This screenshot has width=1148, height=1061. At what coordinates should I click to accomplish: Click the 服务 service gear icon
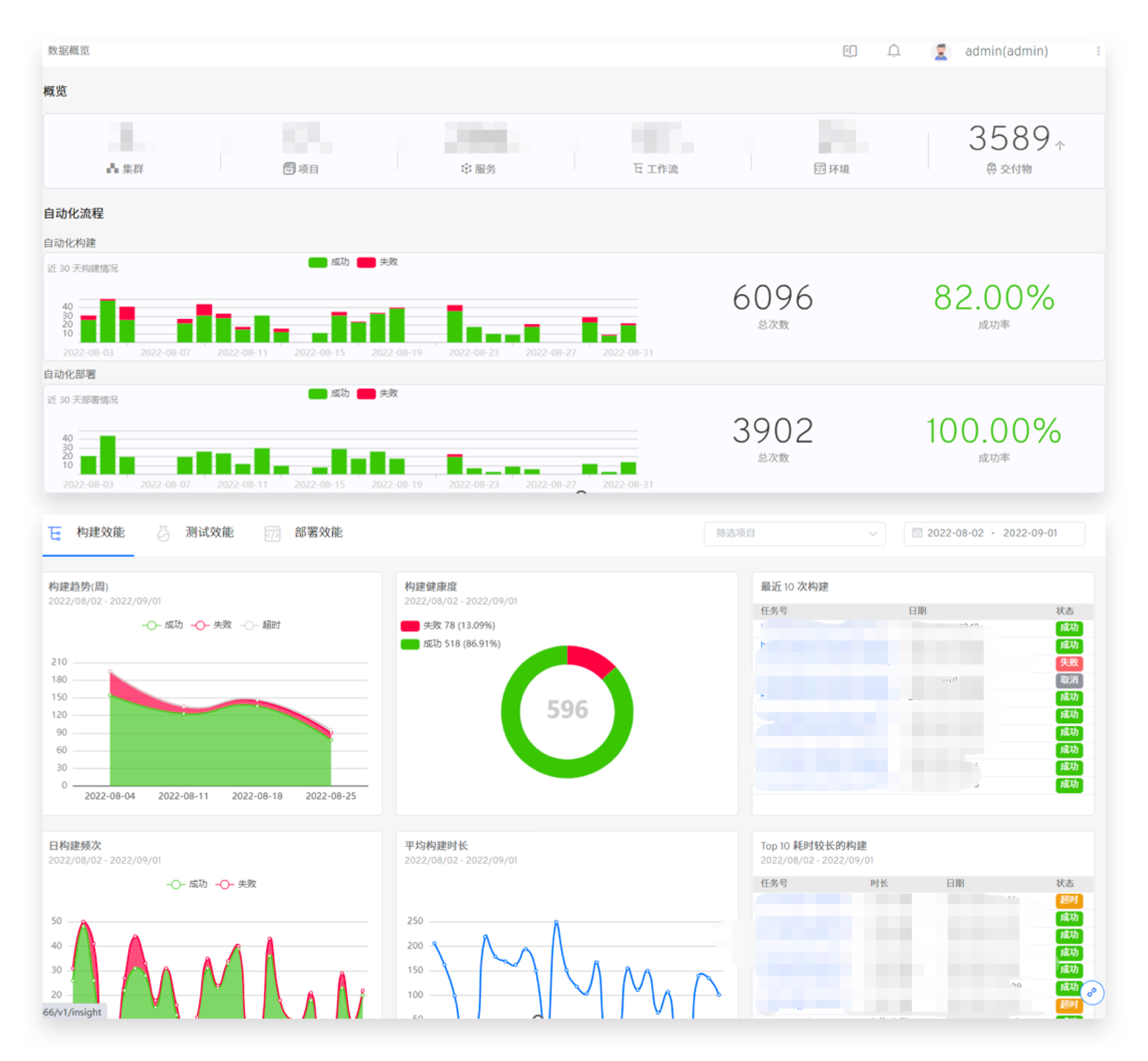click(466, 168)
